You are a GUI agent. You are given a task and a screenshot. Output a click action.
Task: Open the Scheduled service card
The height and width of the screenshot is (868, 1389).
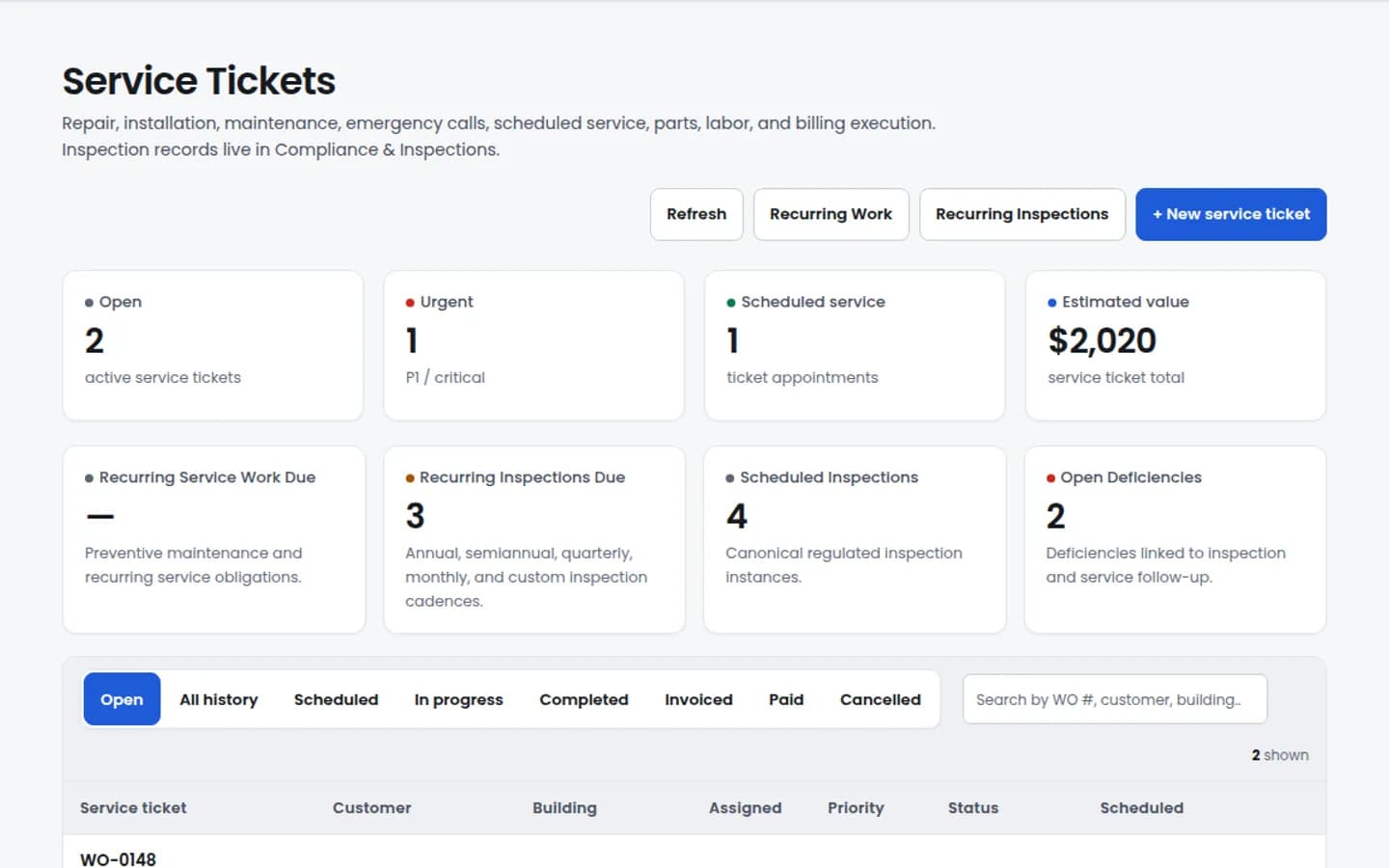point(855,345)
